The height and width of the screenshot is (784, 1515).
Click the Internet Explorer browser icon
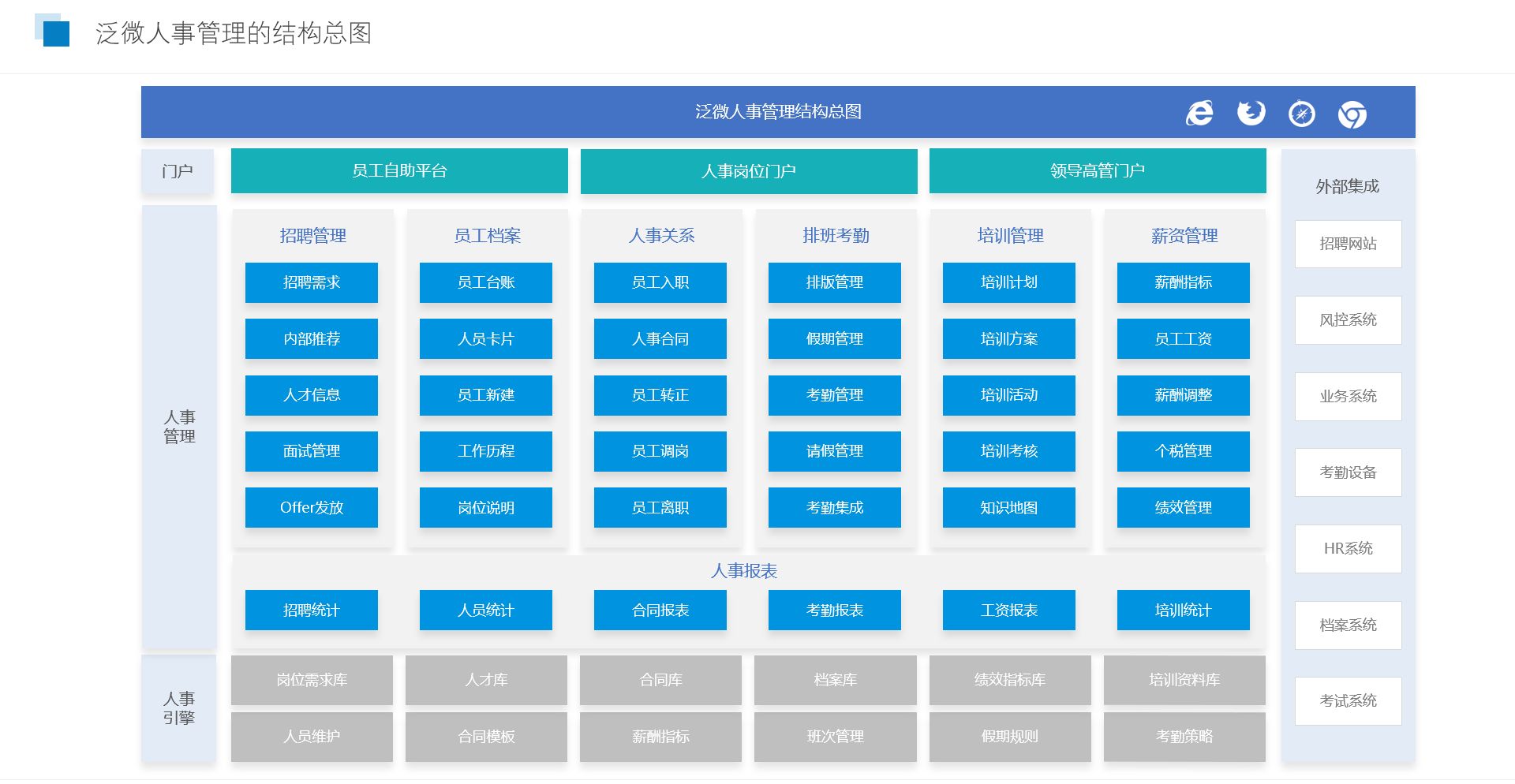pos(1199,114)
